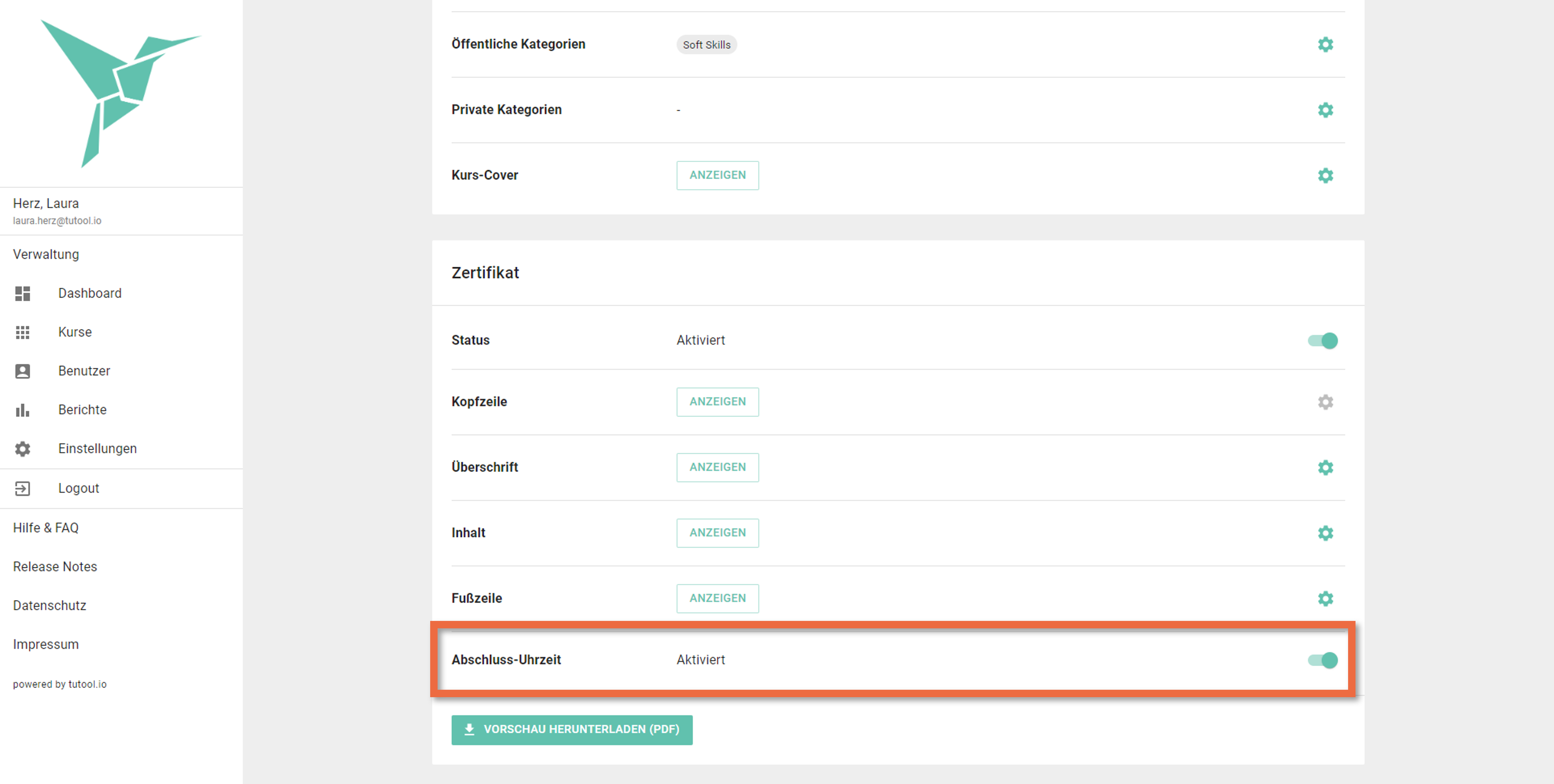
Task: Show the Kurs-Cover with Anzeigen
Action: click(717, 175)
